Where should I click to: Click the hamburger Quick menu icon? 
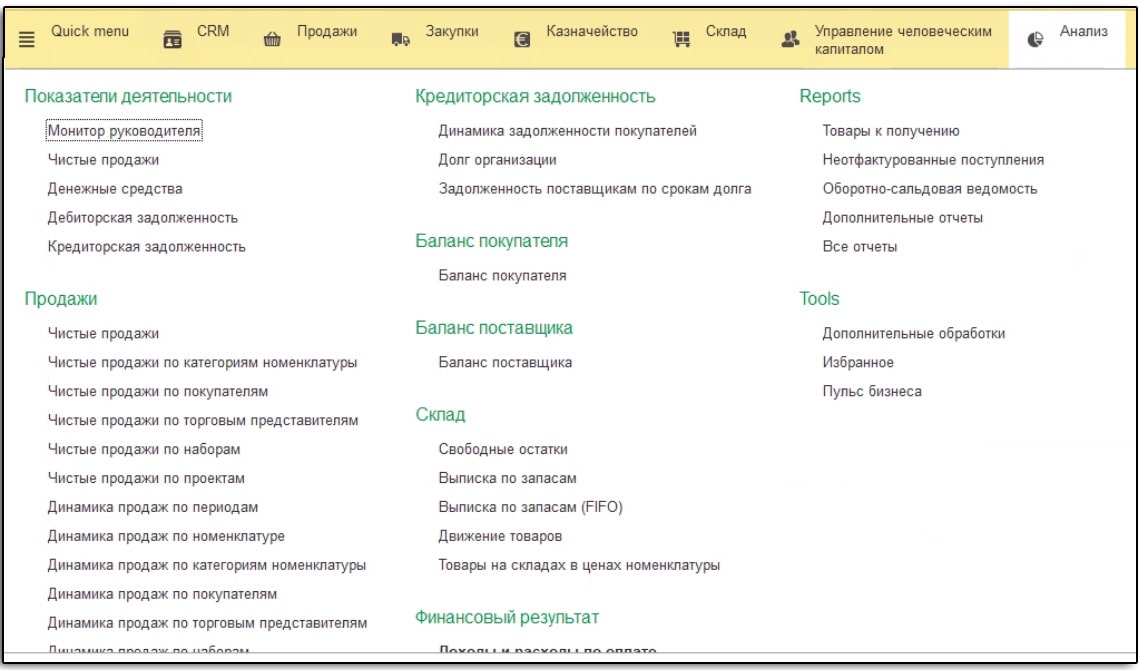[27, 40]
